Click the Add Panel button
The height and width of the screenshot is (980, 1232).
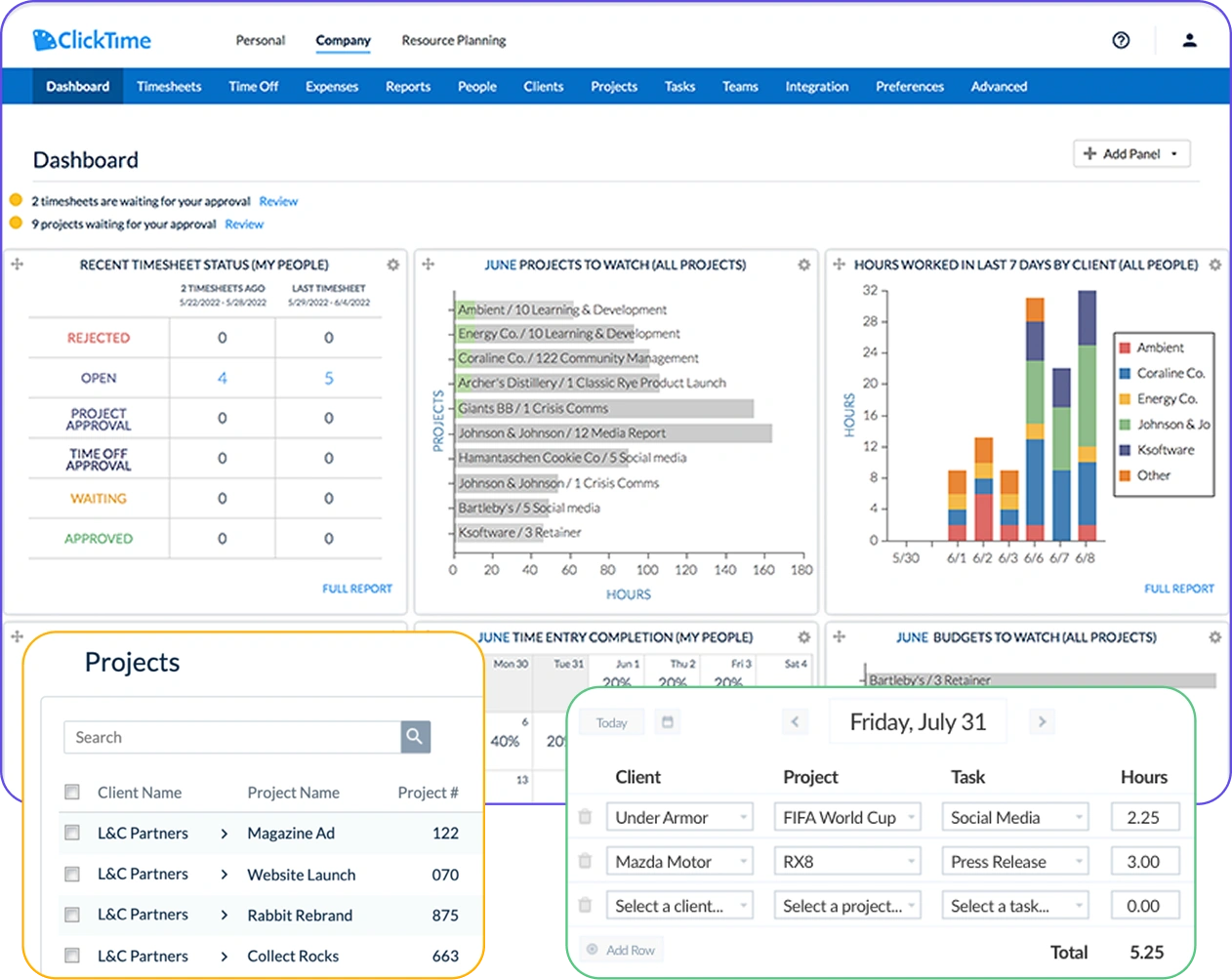pyautogui.click(x=1132, y=153)
